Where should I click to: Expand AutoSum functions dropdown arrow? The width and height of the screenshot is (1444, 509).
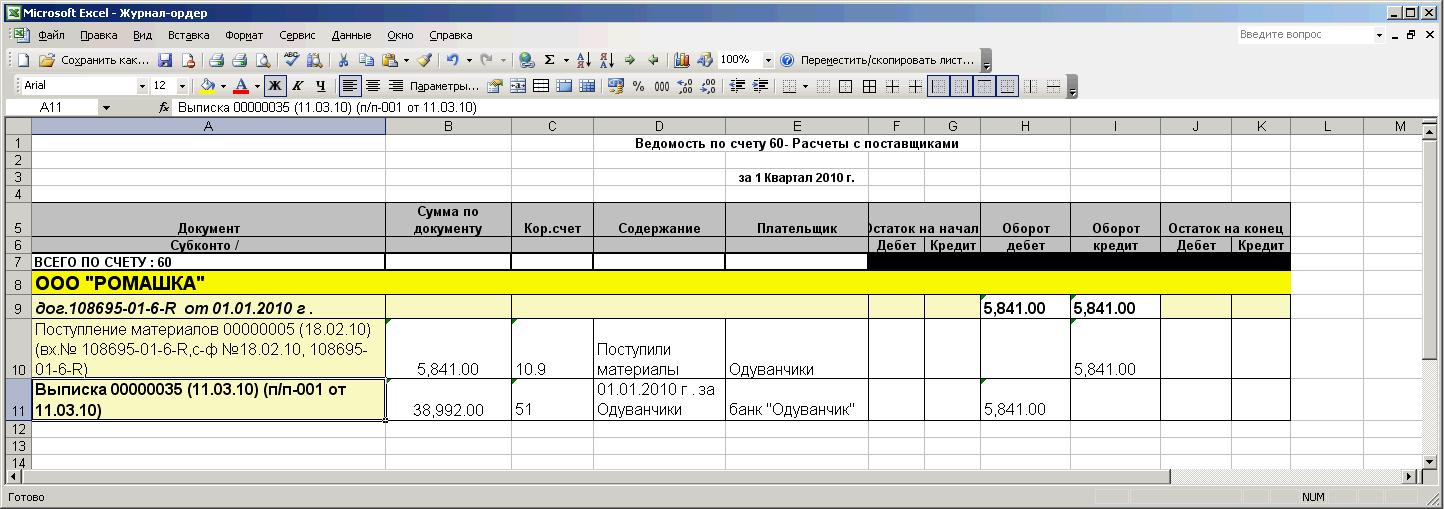[567, 60]
